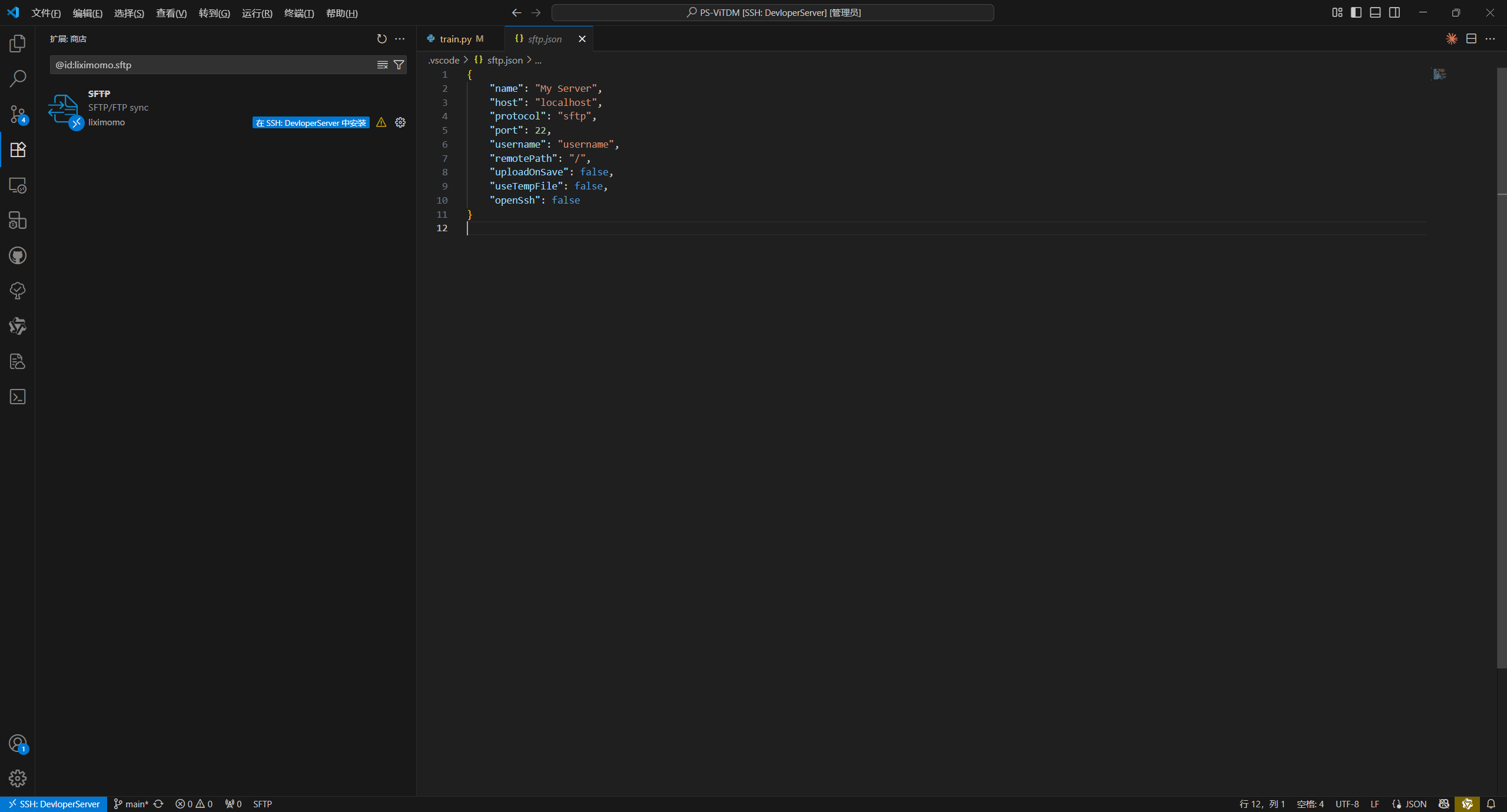
Task: Open the 编辑(E) menu
Action: pos(88,13)
